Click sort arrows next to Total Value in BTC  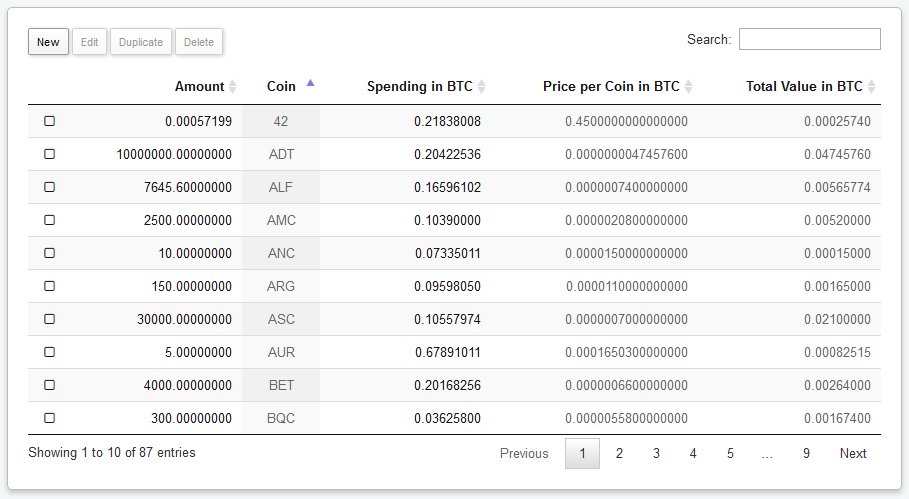click(x=871, y=86)
